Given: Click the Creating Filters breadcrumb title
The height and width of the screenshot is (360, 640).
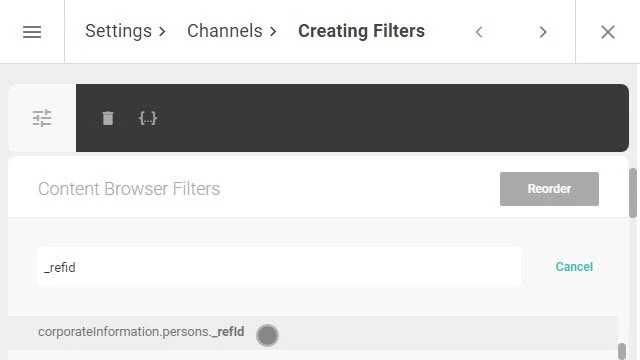Looking at the screenshot, I should (x=361, y=31).
